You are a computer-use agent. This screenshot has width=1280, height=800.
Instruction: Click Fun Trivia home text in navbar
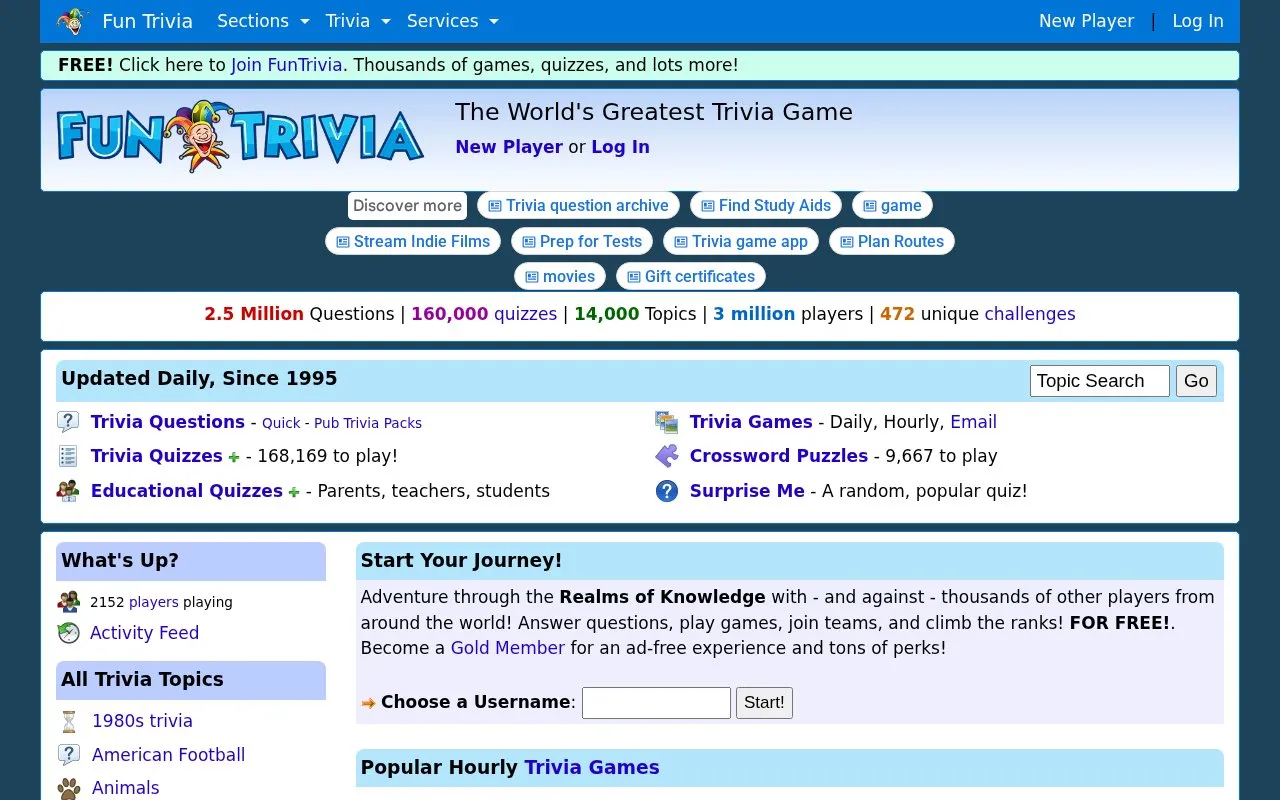click(x=147, y=21)
